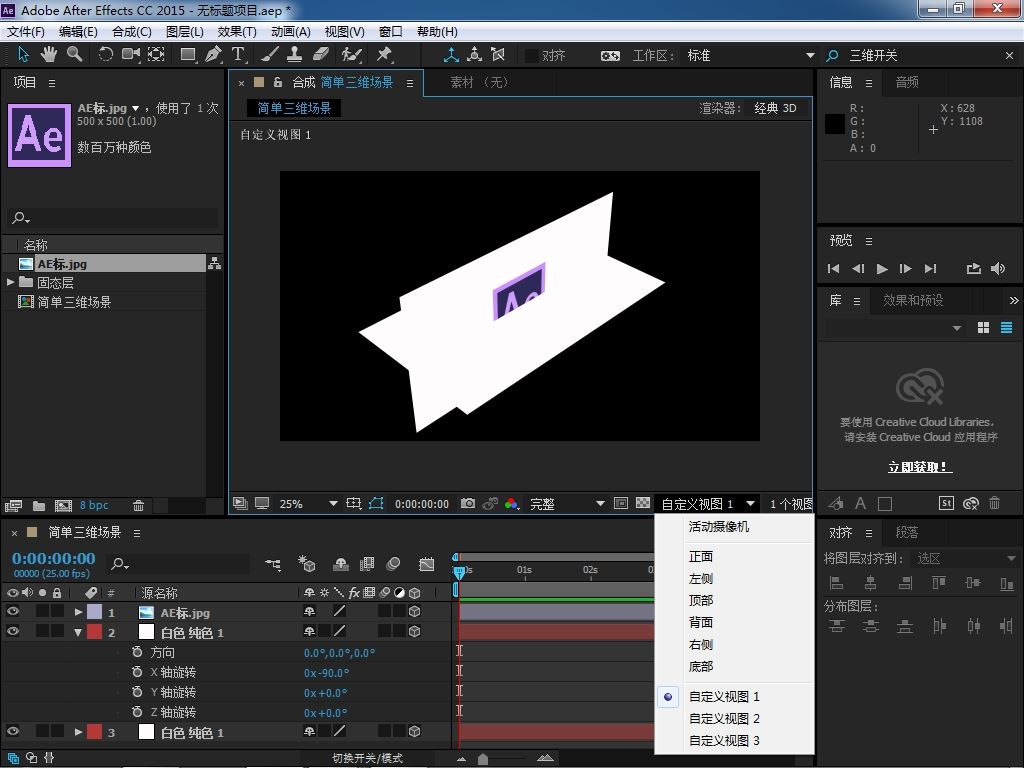Image resolution: width=1024 pixels, height=768 pixels.
Task: Hide the AE标.jpg layer with eye icon
Action: pyautogui.click(x=12, y=612)
